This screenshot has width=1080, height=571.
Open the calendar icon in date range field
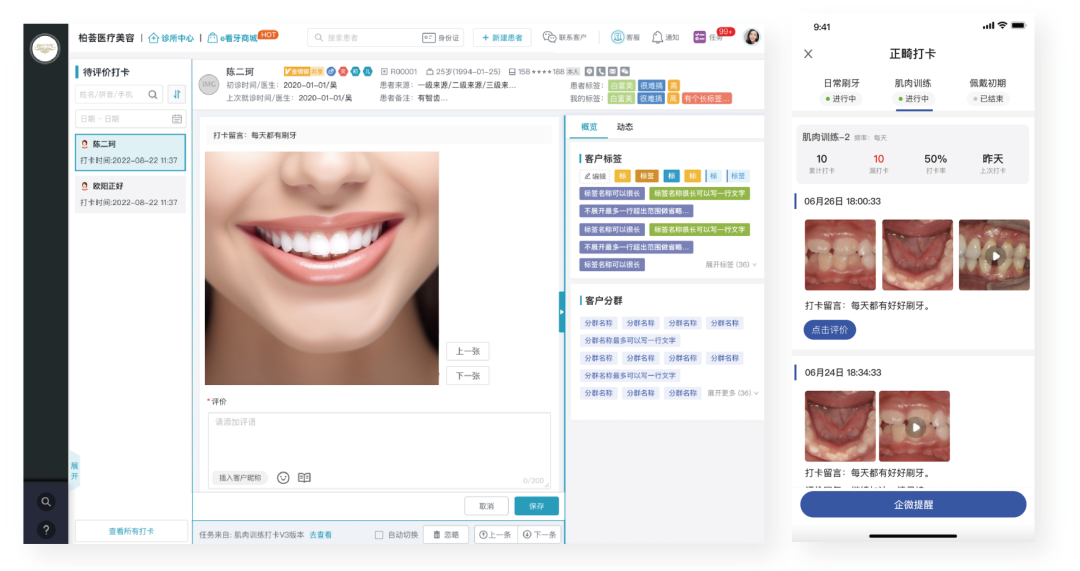click(x=177, y=119)
